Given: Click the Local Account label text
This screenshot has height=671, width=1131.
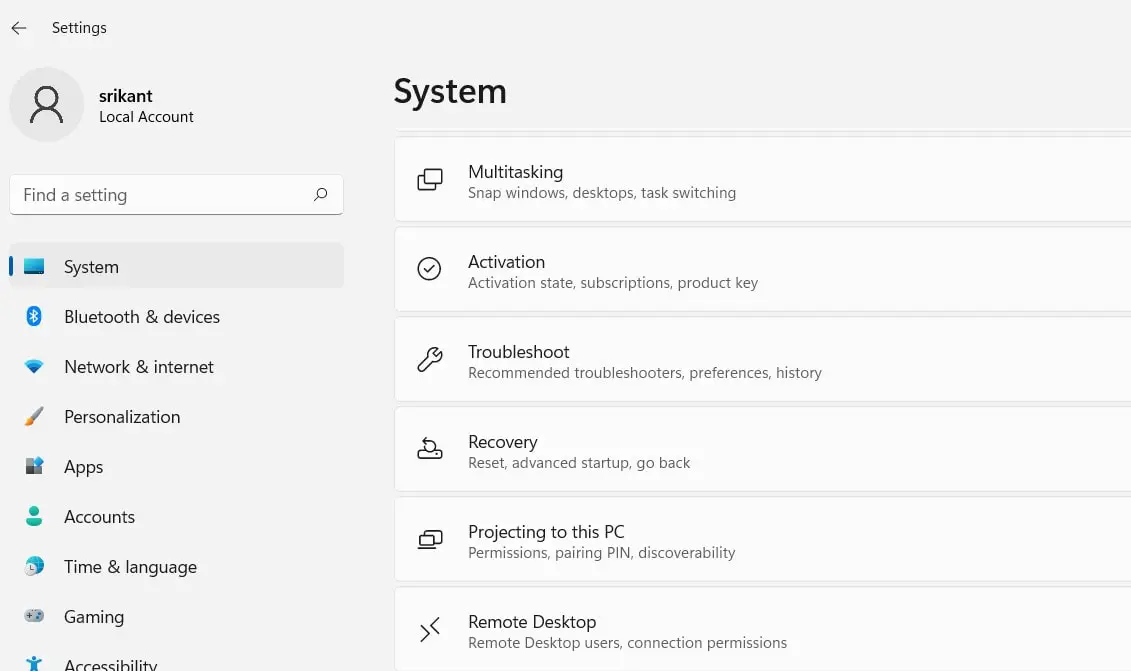Looking at the screenshot, I should pos(146,117).
